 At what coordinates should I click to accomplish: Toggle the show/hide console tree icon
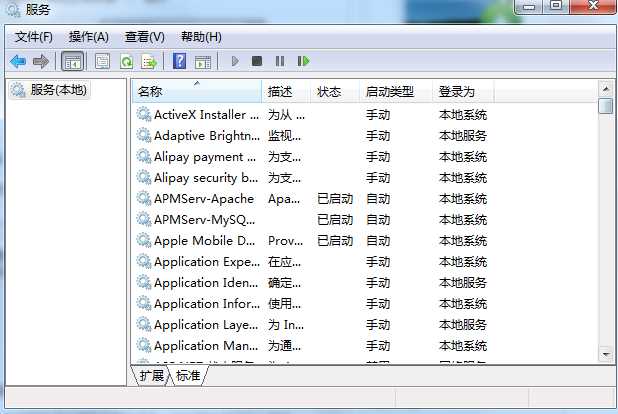(73, 62)
